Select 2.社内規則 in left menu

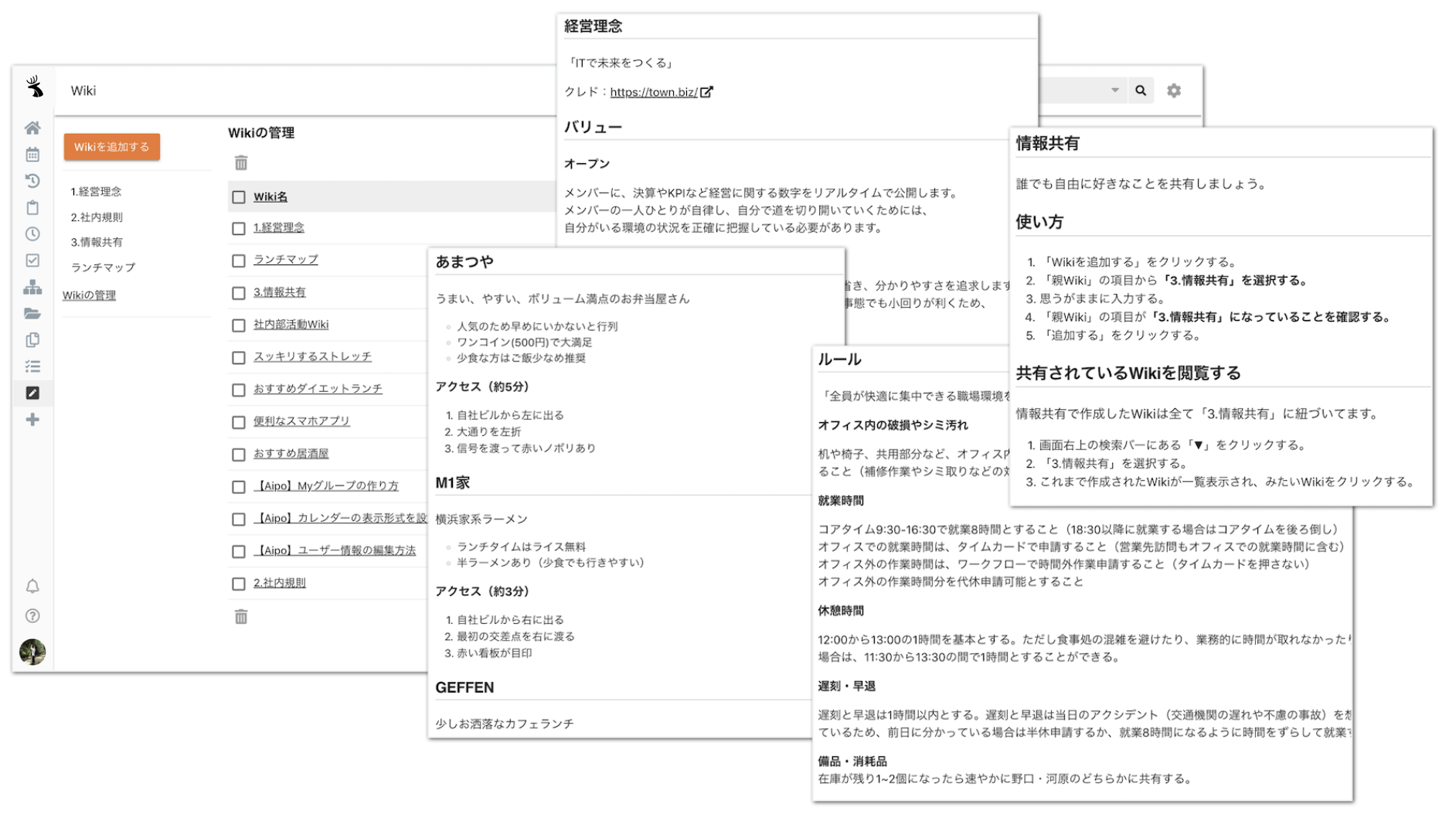point(97,217)
